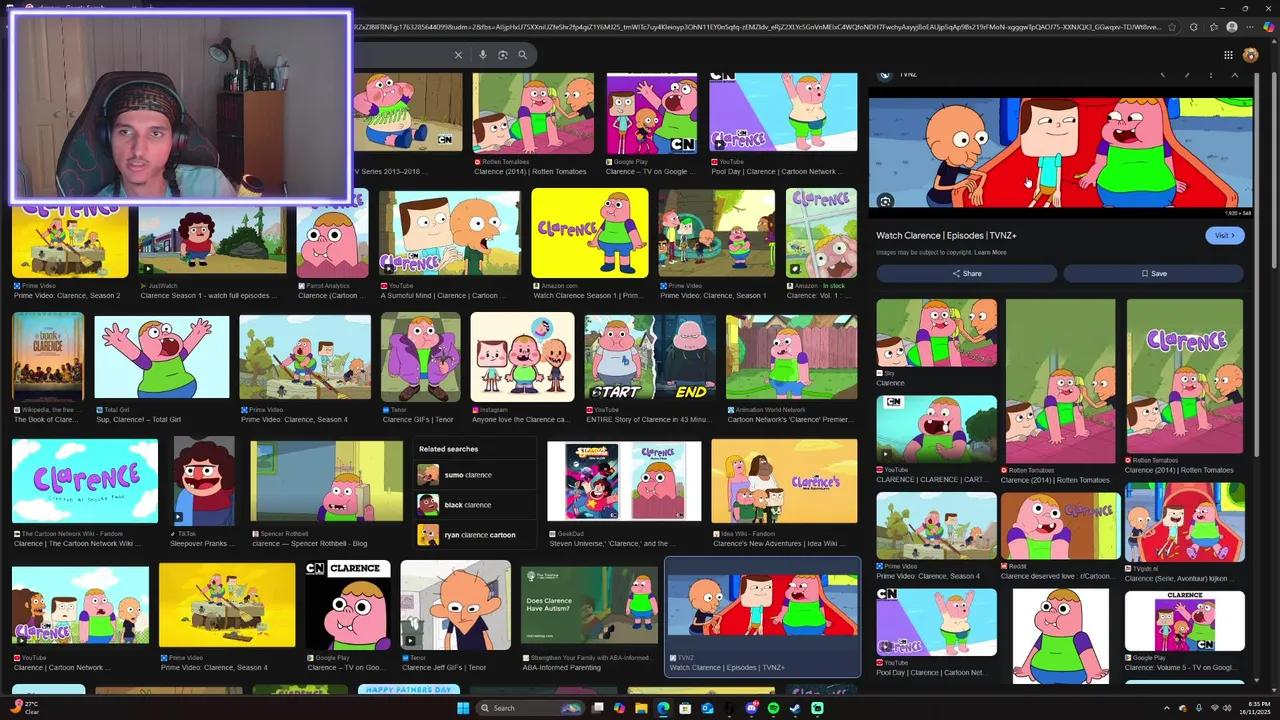
Task: Click the weather widget showing 27°C
Action: (25, 708)
